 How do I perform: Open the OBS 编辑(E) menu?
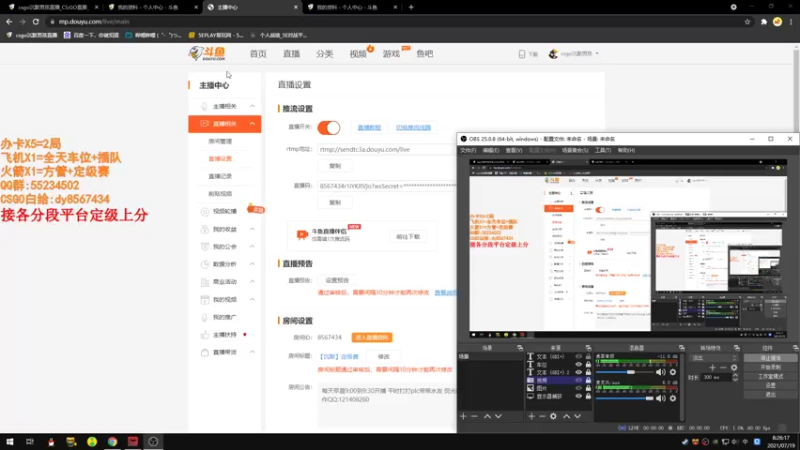coord(491,151)
